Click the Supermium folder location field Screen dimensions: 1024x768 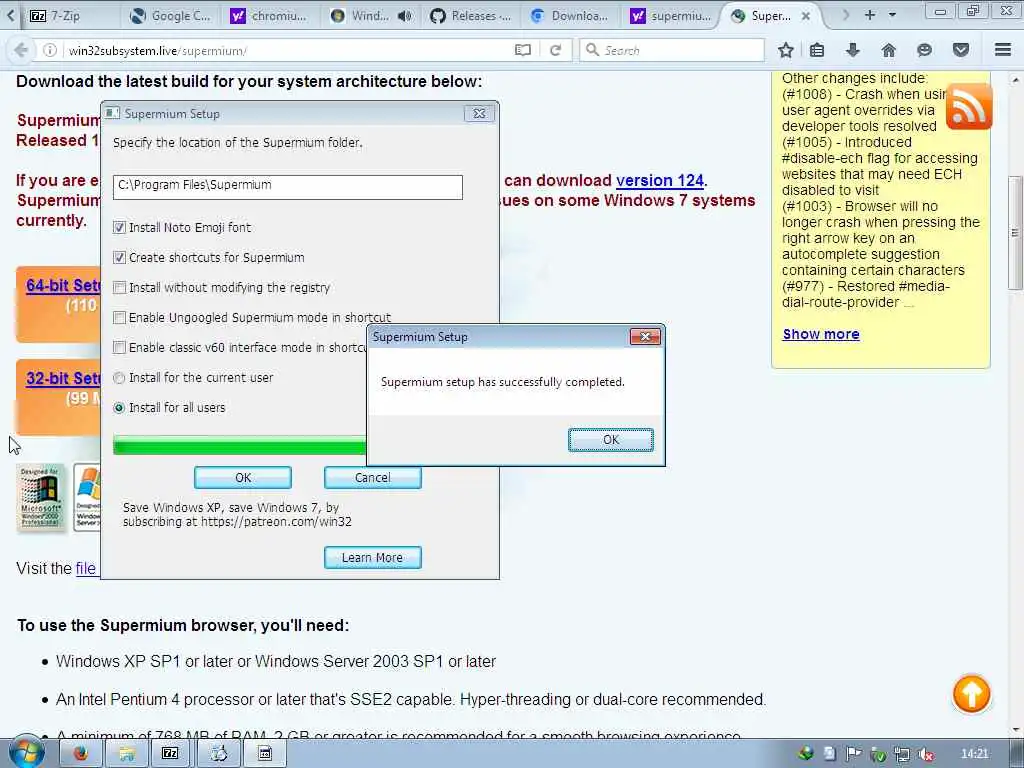pos(287,187)
